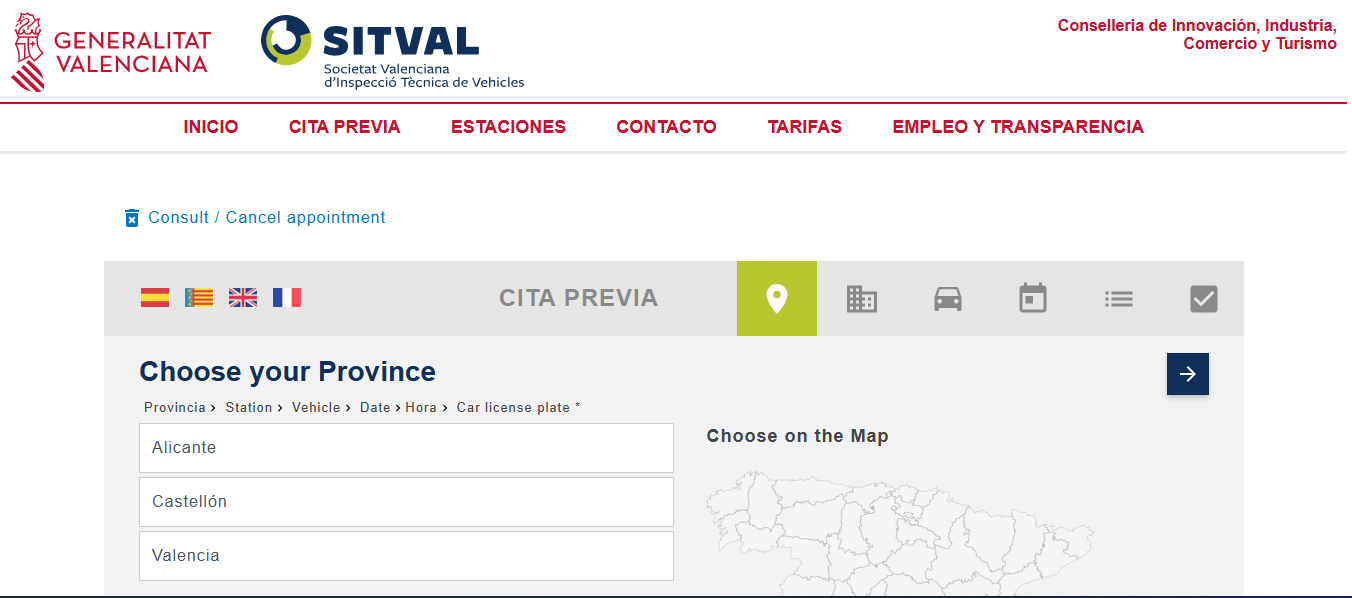Viewport: 1352px width, 598px height.
Task: Open the ESTACIONES menu item
Action: pyautogui.click(x=508, y=127)
